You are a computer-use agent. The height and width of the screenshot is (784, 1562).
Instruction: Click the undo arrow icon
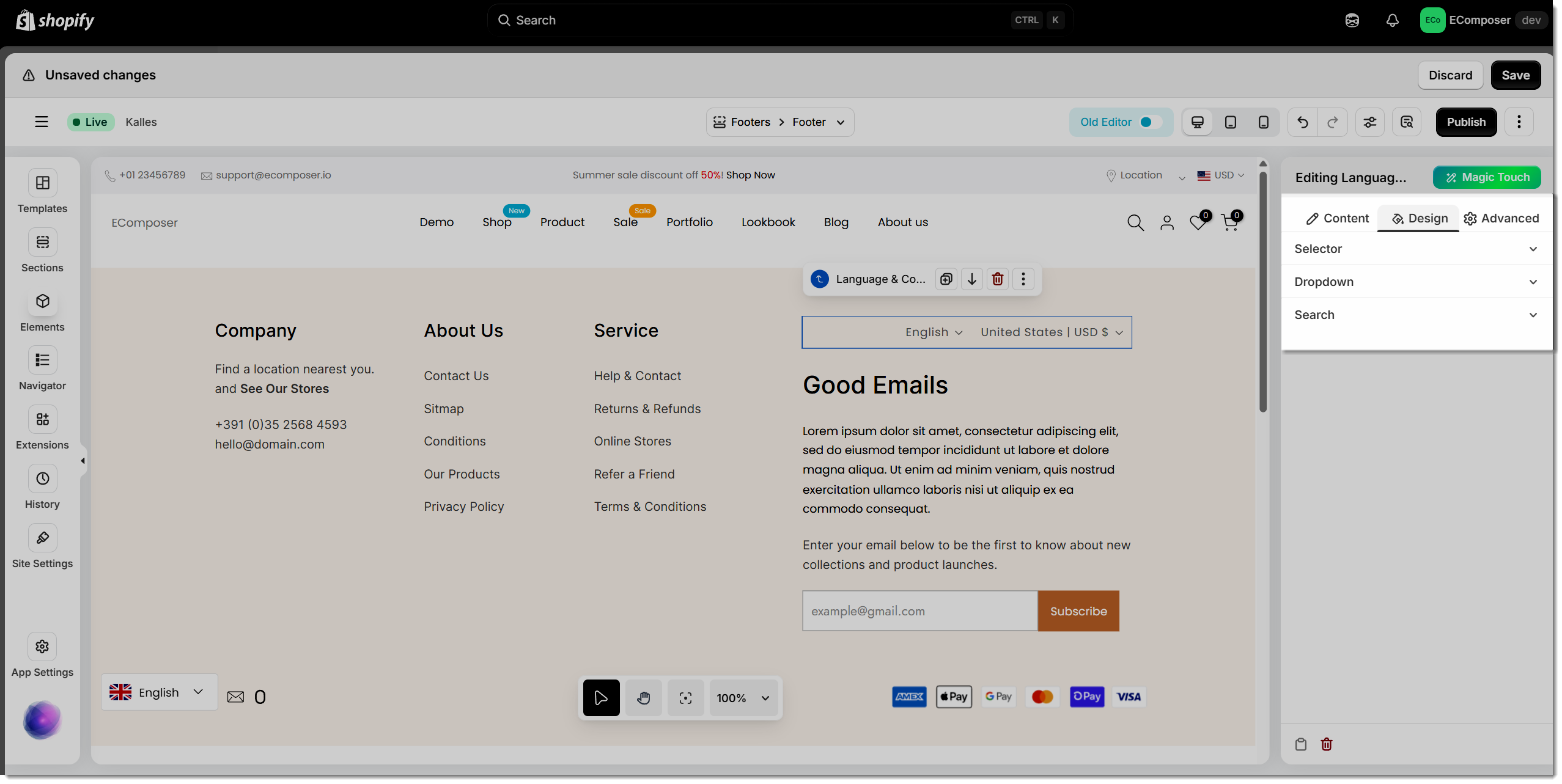(x=1303, y=122)
